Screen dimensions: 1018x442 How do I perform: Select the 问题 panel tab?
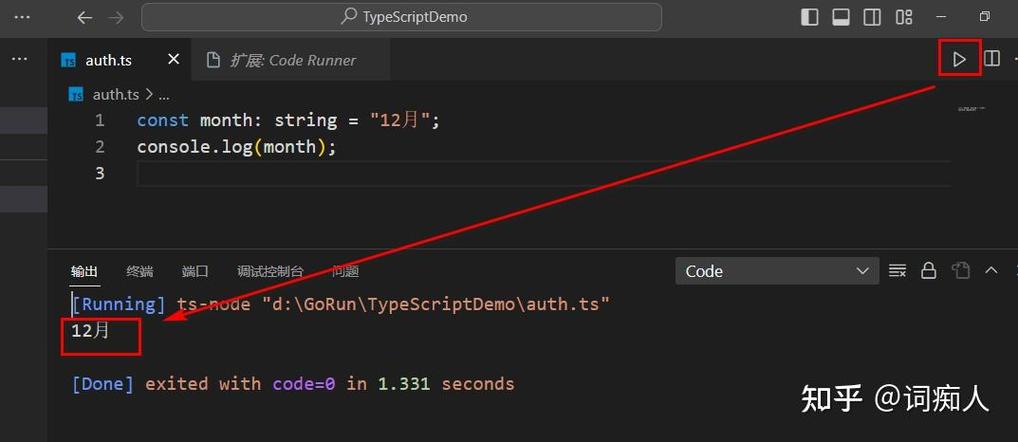point(345,271)
